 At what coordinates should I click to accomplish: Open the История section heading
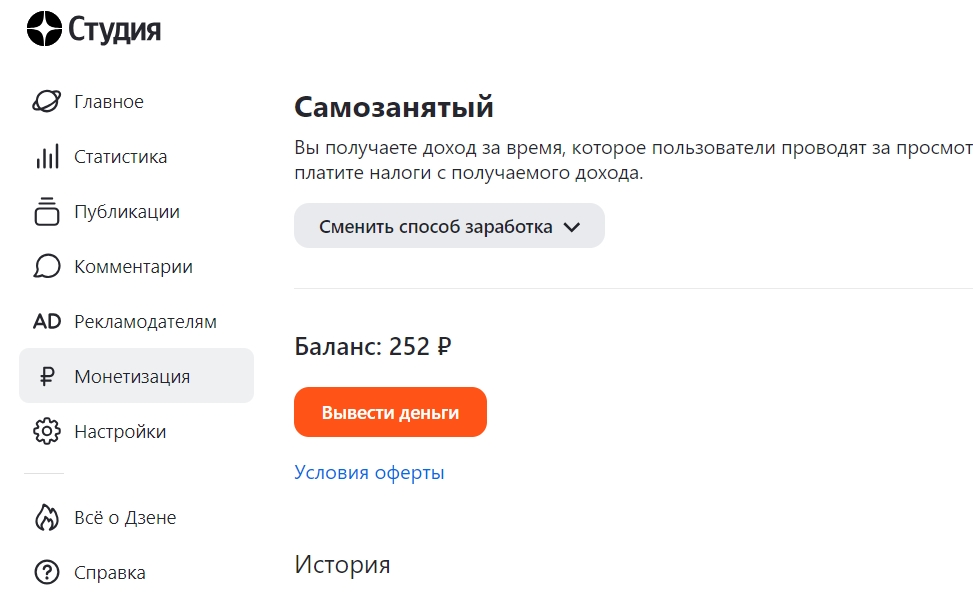342,564
